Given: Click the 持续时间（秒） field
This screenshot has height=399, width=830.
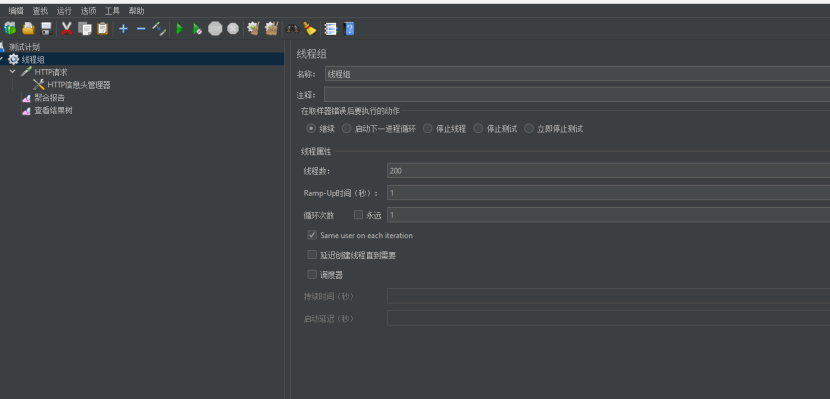Looking at the screenshot, I should (608, 296).
